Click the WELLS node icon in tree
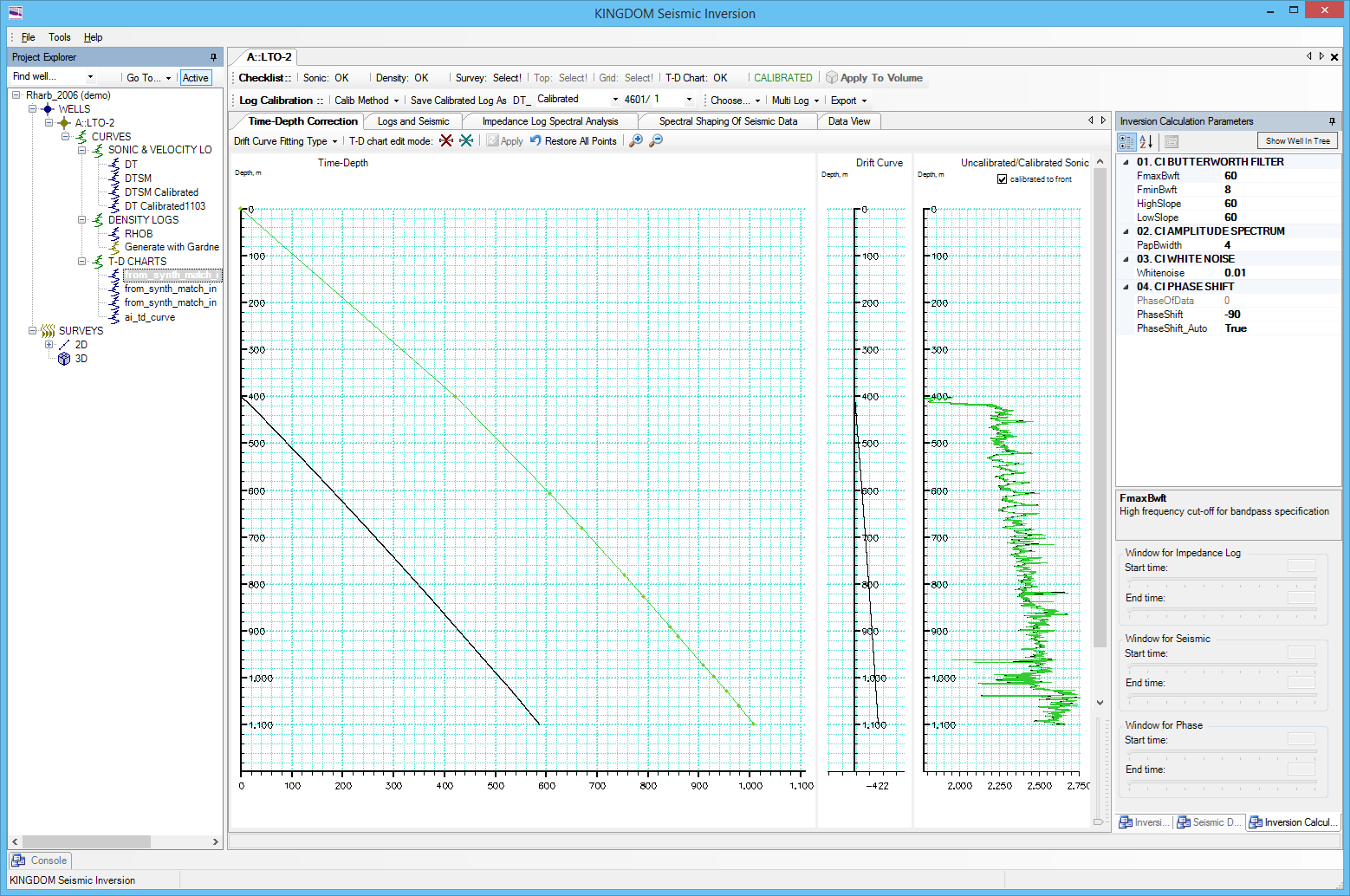 [48, 109]
